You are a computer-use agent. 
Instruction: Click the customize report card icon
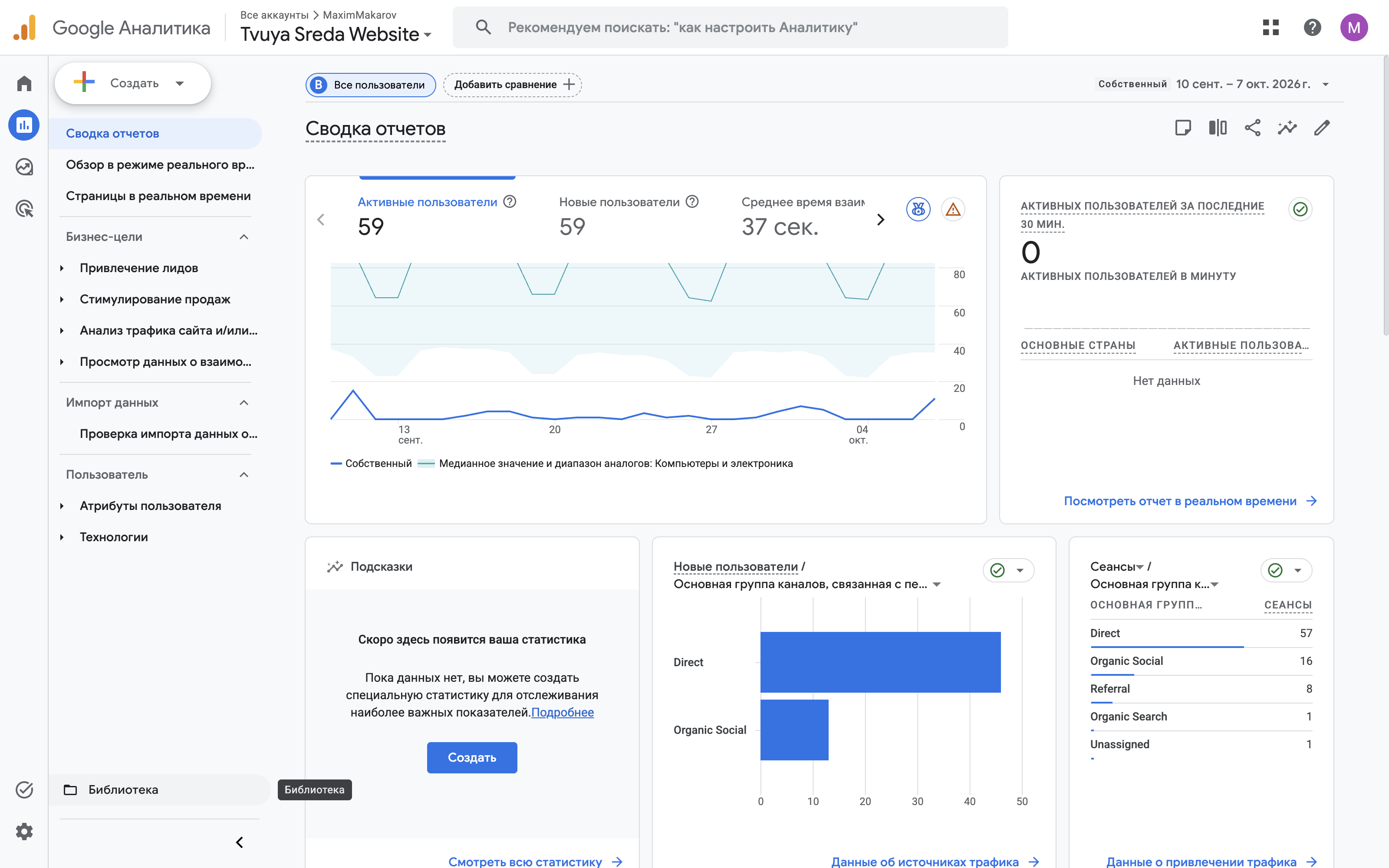(x=1183, y=128)
